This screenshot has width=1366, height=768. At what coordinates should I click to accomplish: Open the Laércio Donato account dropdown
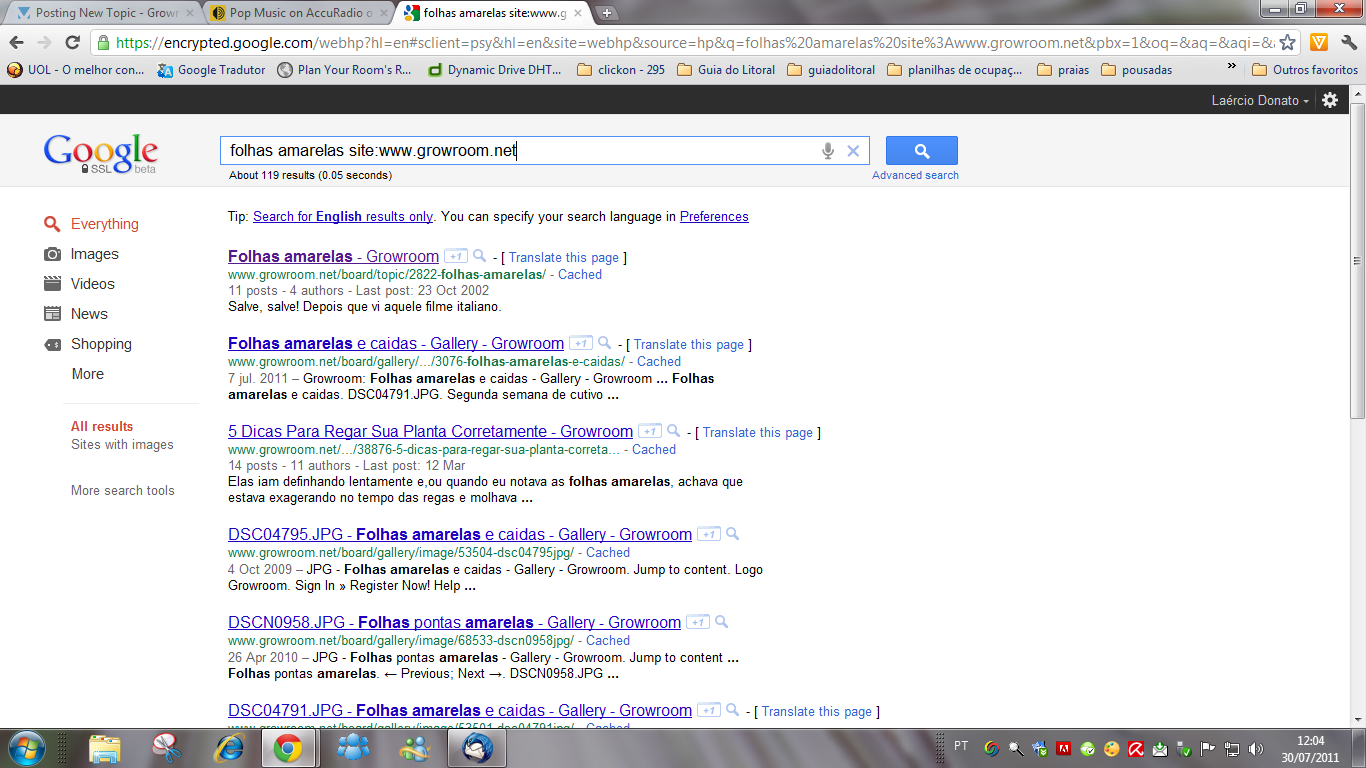pos(1260,100)
